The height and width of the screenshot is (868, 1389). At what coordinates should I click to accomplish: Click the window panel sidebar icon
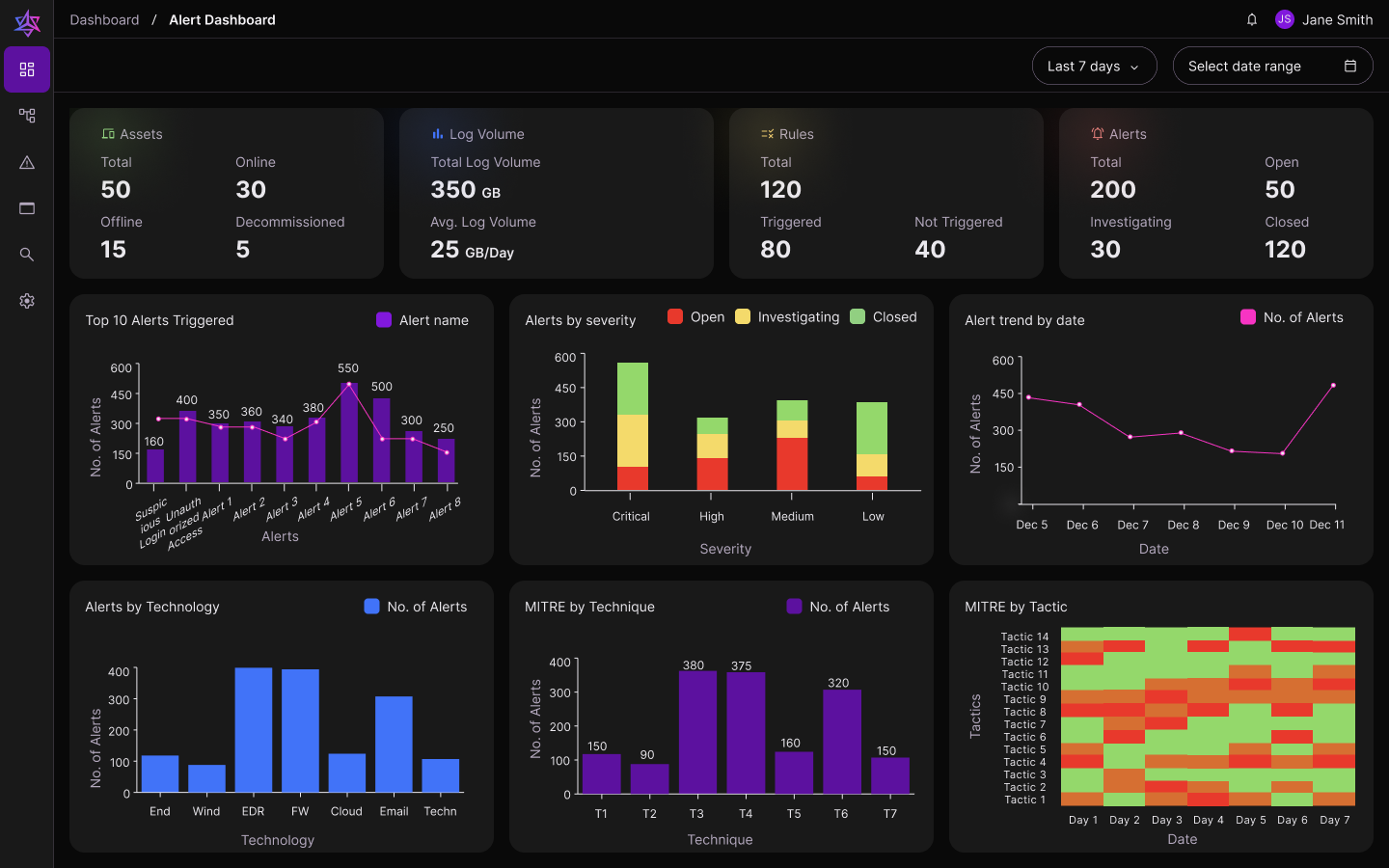pos(27,208)
